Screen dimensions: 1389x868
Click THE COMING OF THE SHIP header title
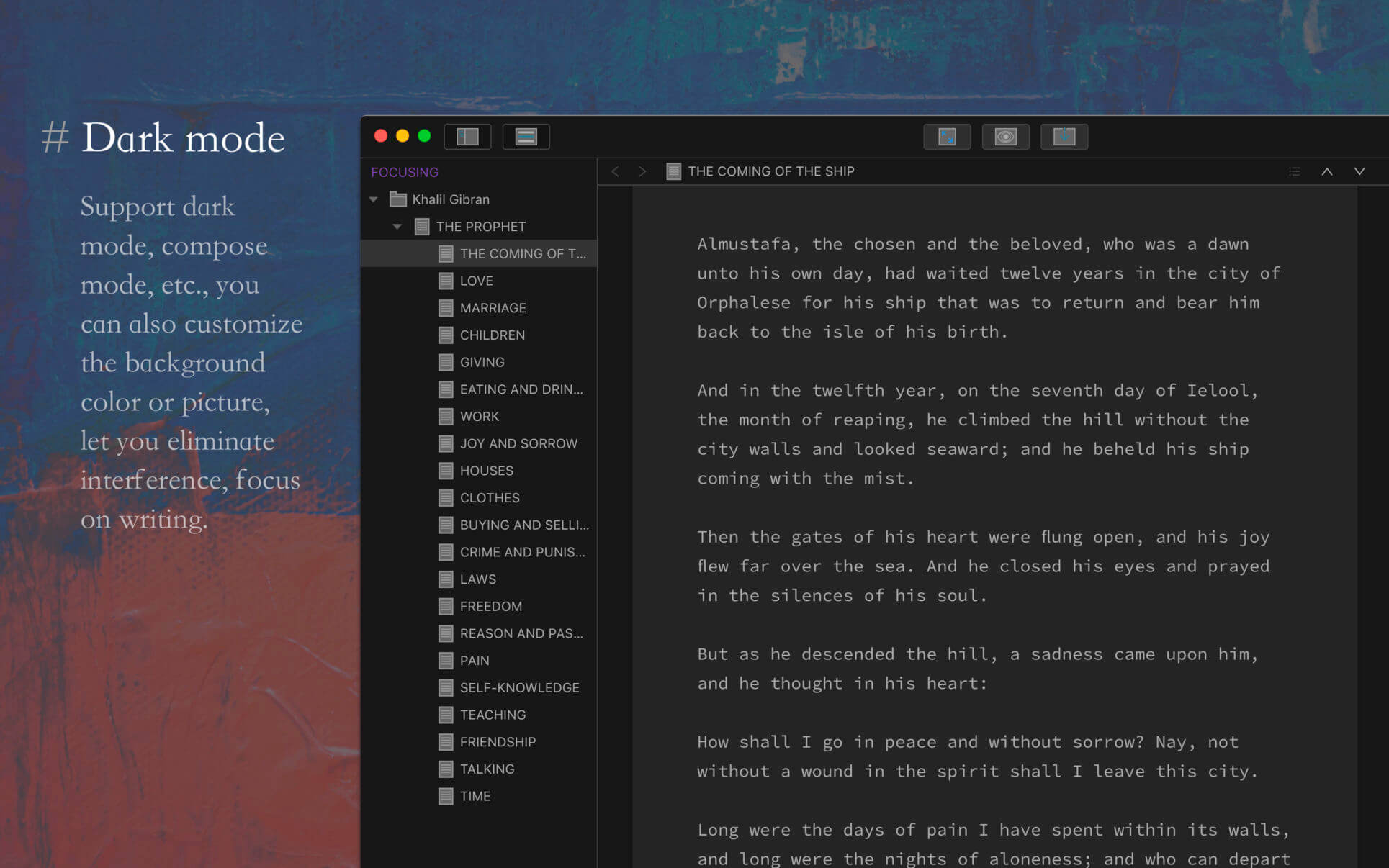tap(770, 171)
